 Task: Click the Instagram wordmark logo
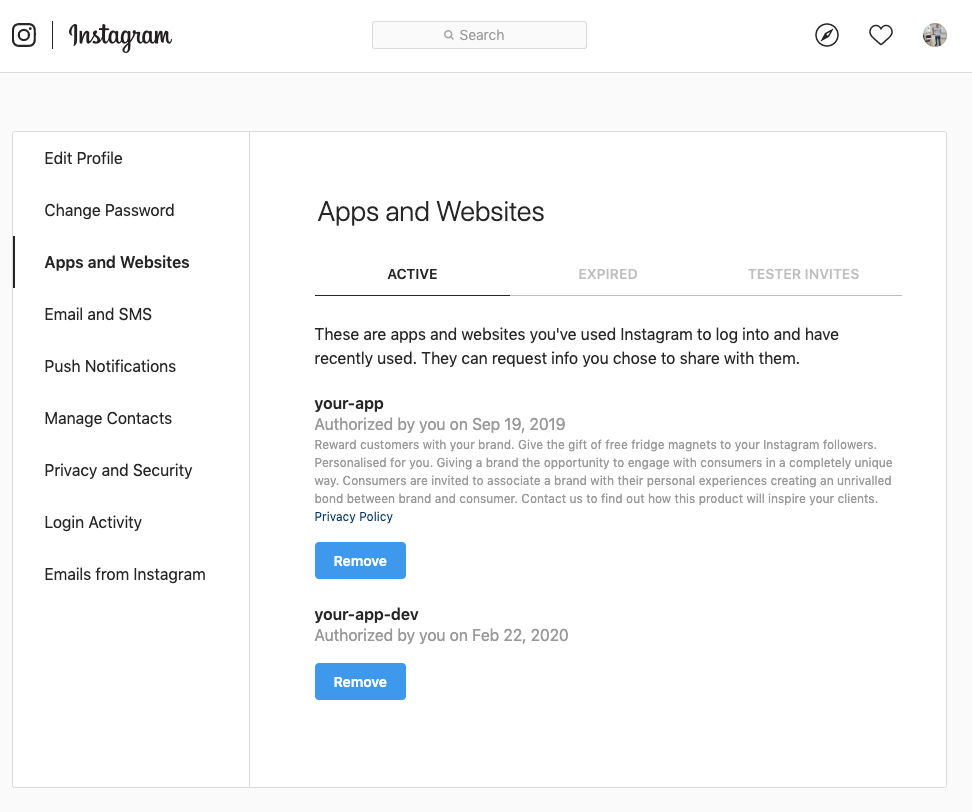[x=120, y=37]
